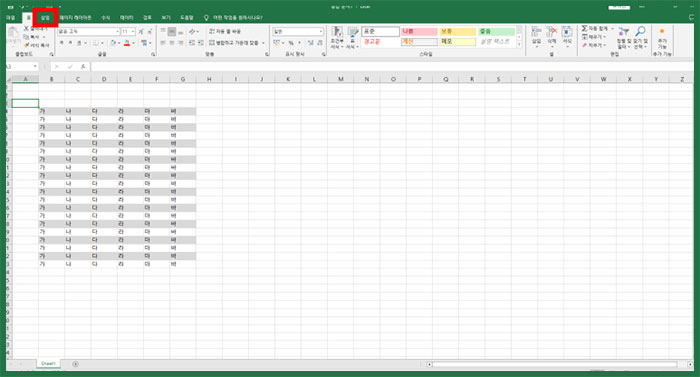The image size is (700, 377).
Task: Toggle underline formatting
Action: pos(79,43)
